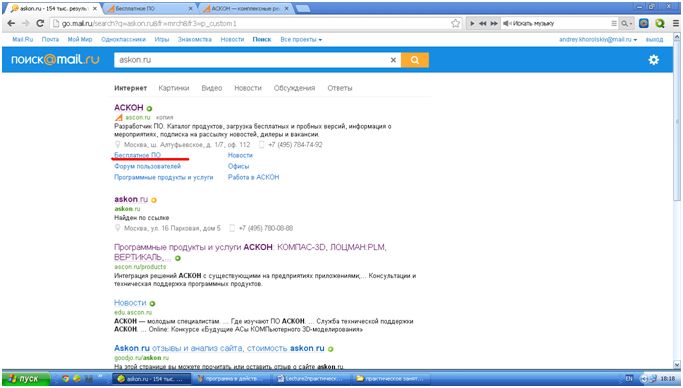Open the green Q extension icon
683x388 pixels.
pyautogui.click(x=659, y=24)
